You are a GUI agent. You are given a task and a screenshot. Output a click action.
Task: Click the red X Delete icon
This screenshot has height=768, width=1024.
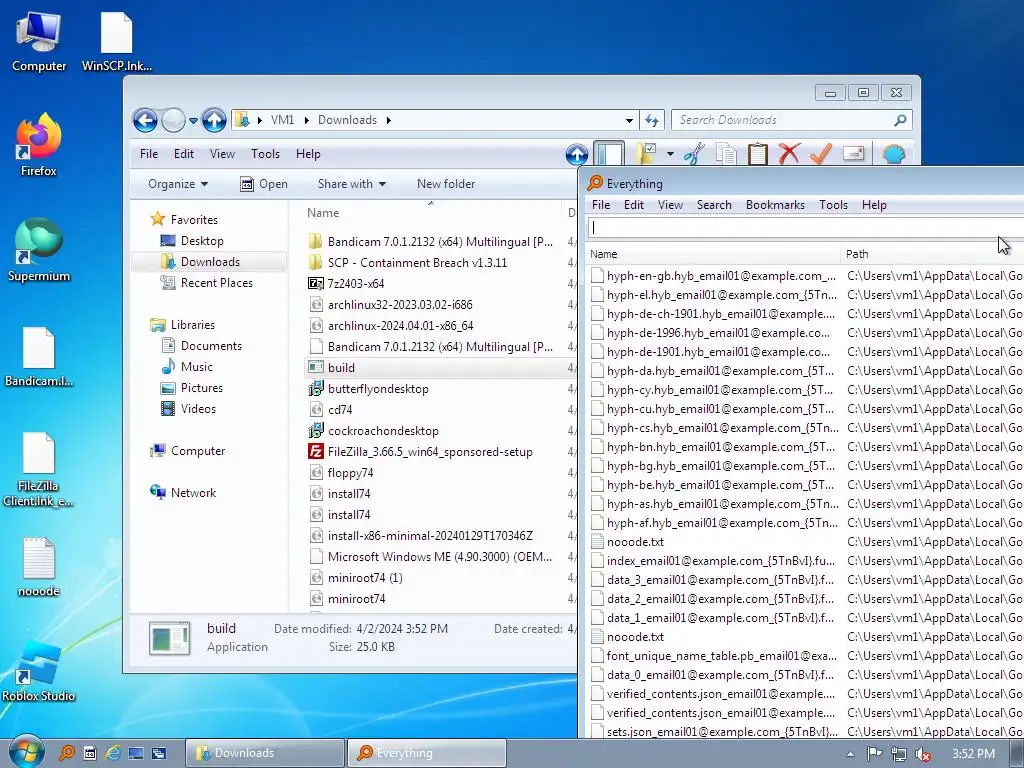click(790, 154)
